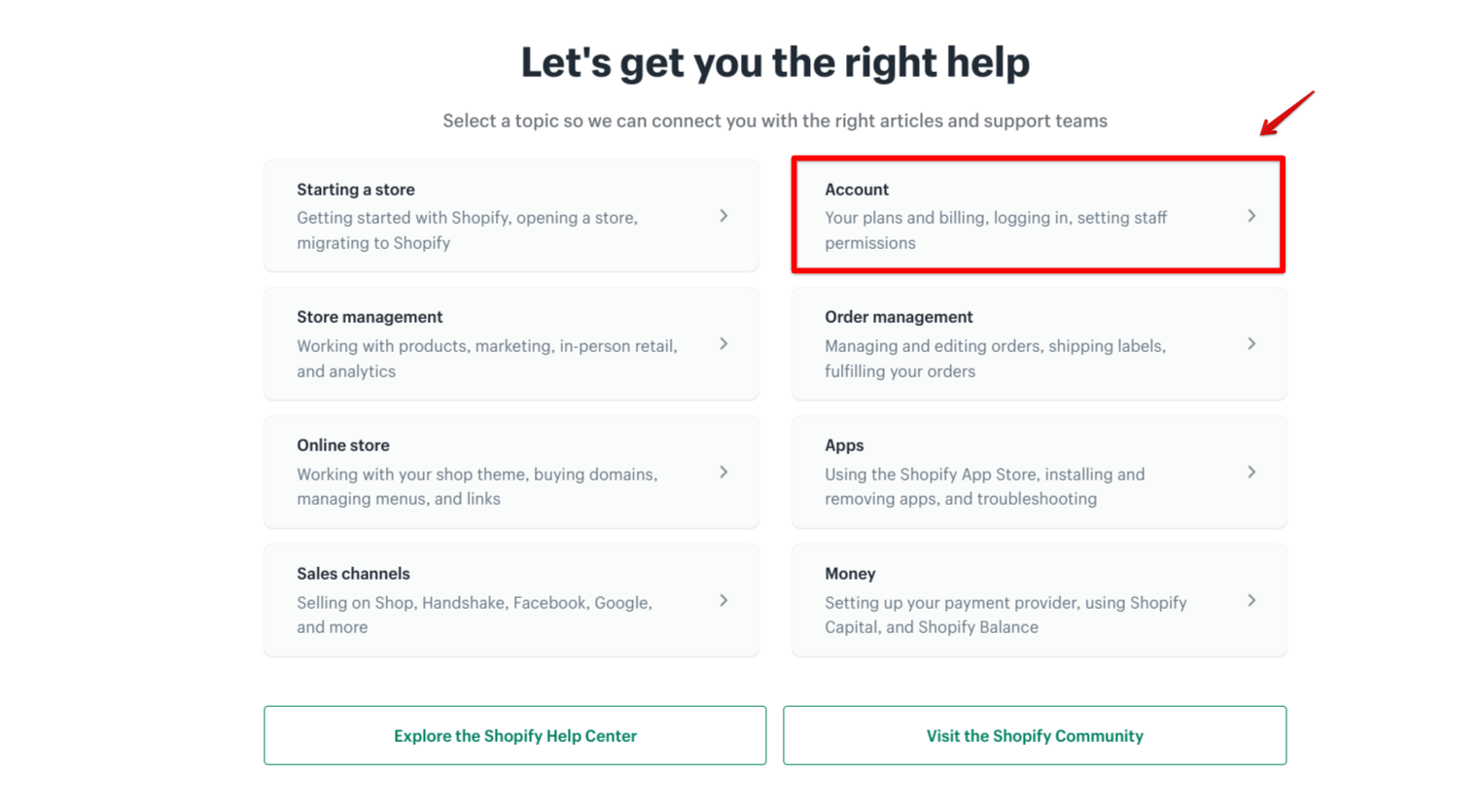Open the Apps help topic
This screenshot has height=812, width=1480.
pos(844,445)
